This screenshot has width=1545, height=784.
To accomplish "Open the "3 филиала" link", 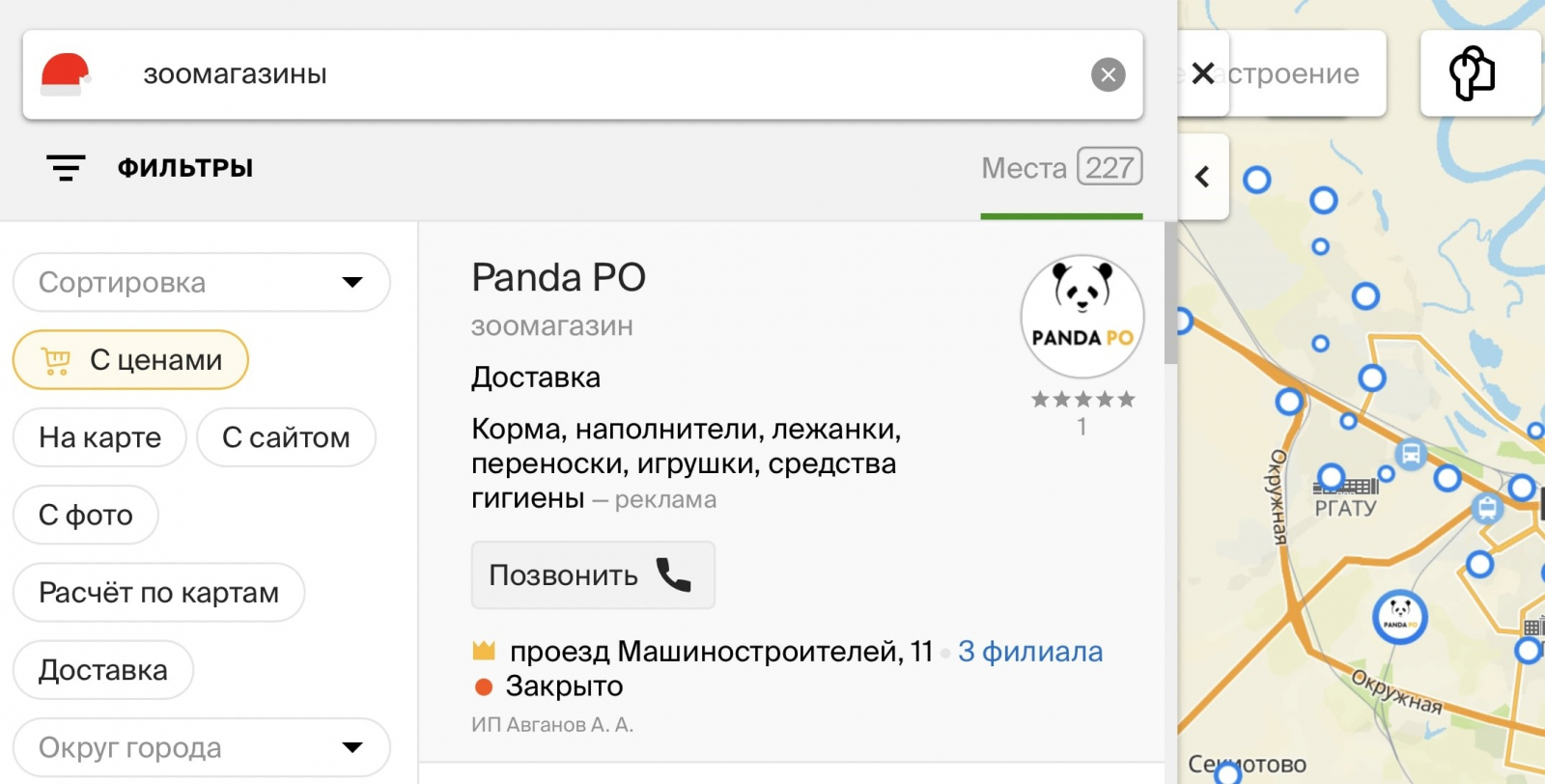I will pos(1029,652).
